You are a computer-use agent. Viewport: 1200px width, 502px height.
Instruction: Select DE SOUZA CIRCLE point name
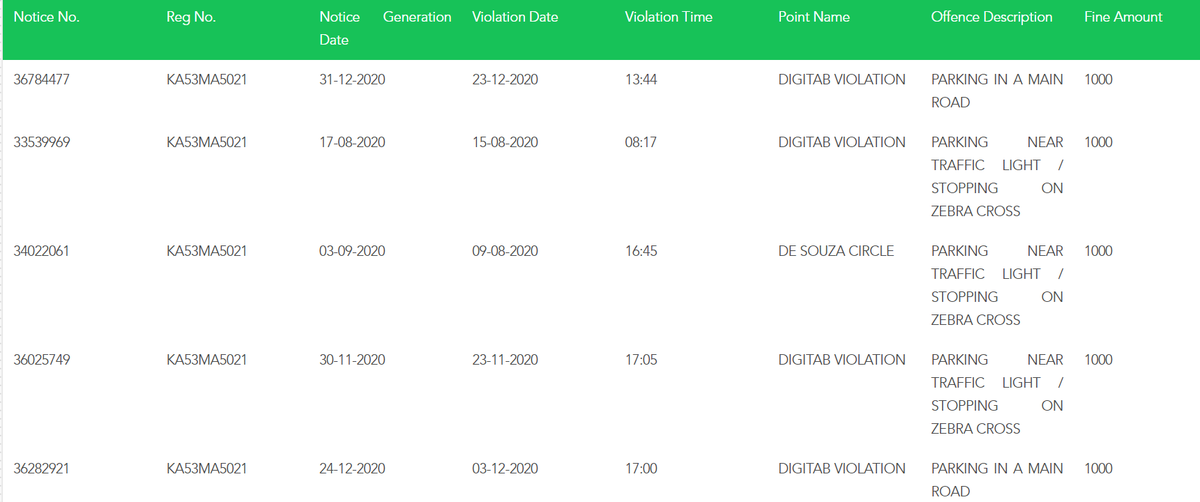pos(836,251)
